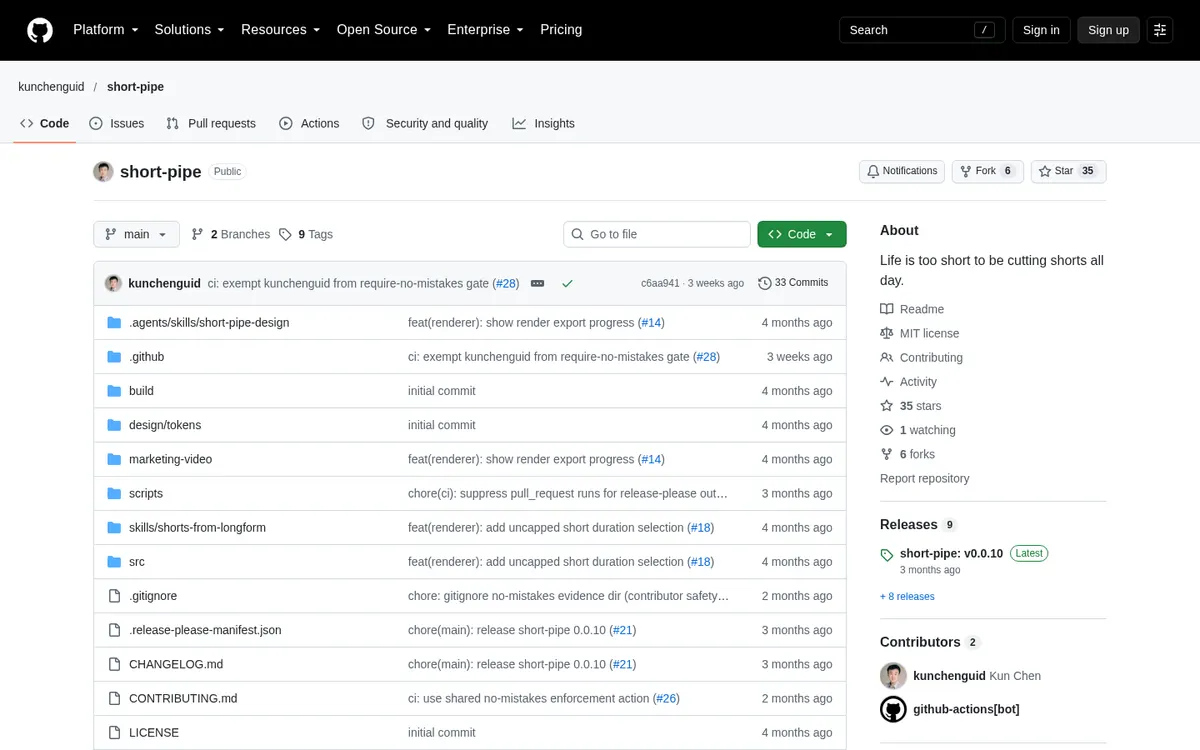
Task: Go to the GitHub homepage logo
Action: tap(40, 30)
